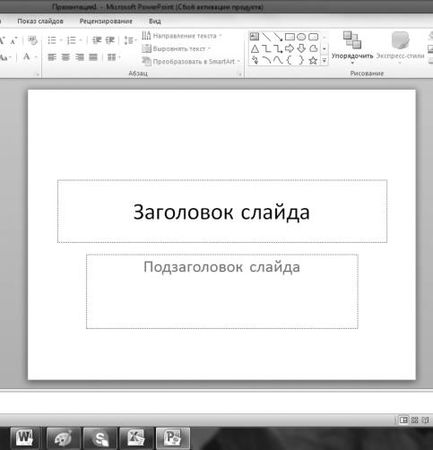Open PowerPoint taskbar button

[173, 438]
